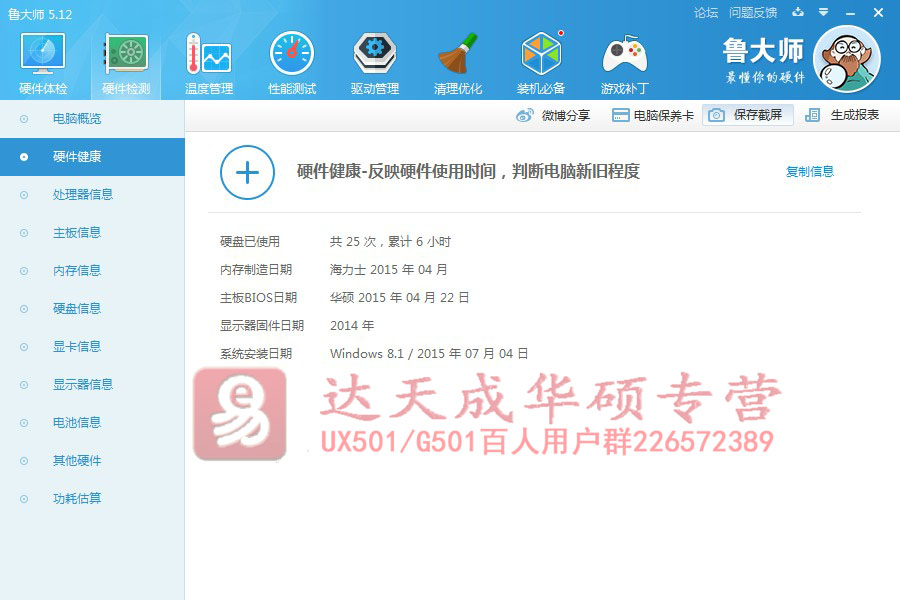Click the radio dot beside 主板信息
The image size is (900, 600).
24,233
